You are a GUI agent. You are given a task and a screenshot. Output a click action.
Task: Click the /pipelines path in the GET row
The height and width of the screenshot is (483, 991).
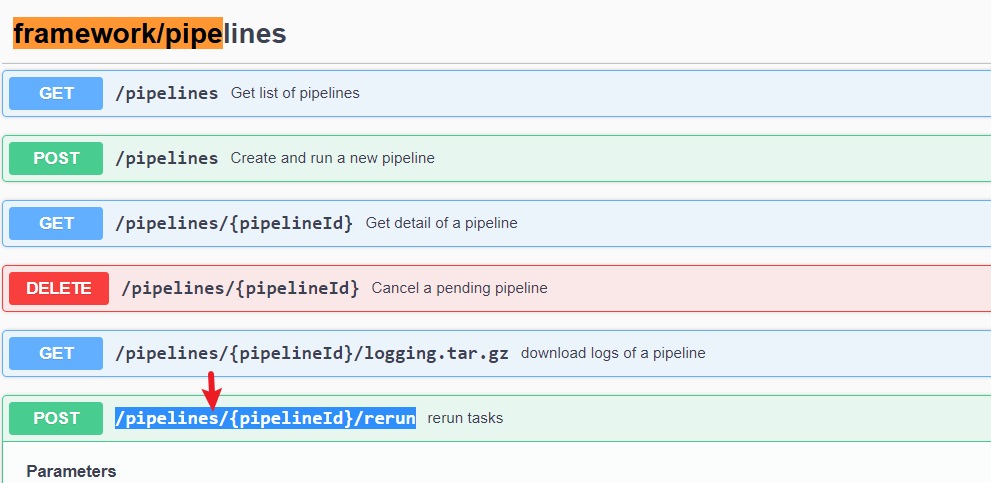point(167,93)
